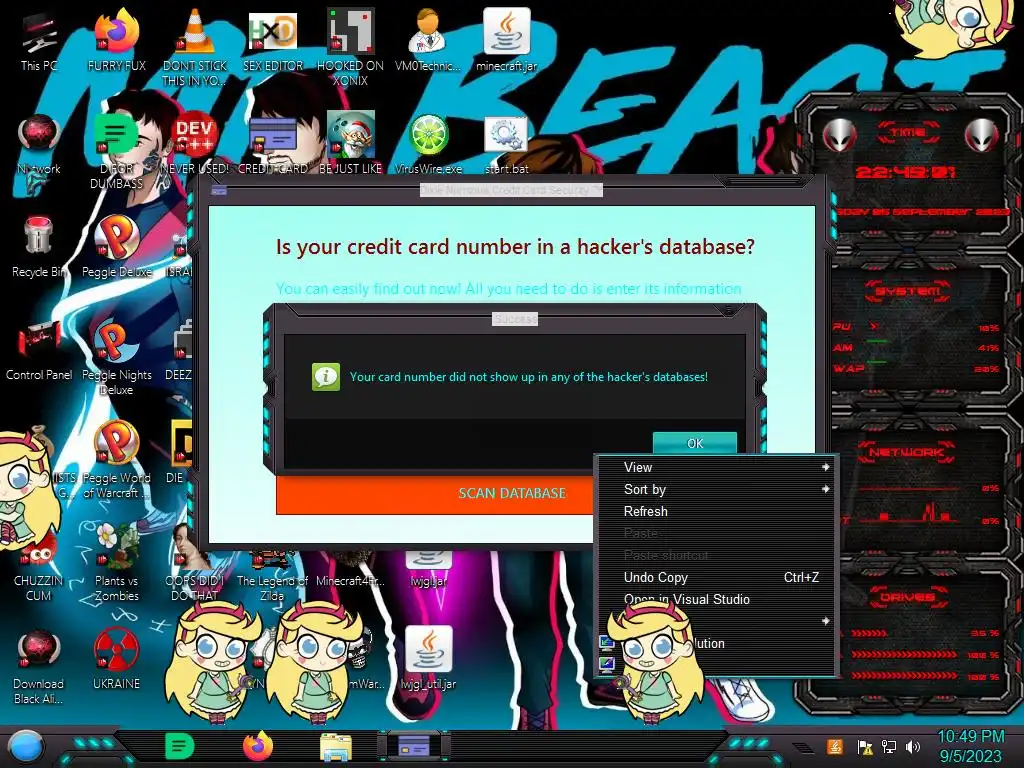Switch to credit card app taskbar button
This screenshot has height=768, width=1024.
coord(413,746)
